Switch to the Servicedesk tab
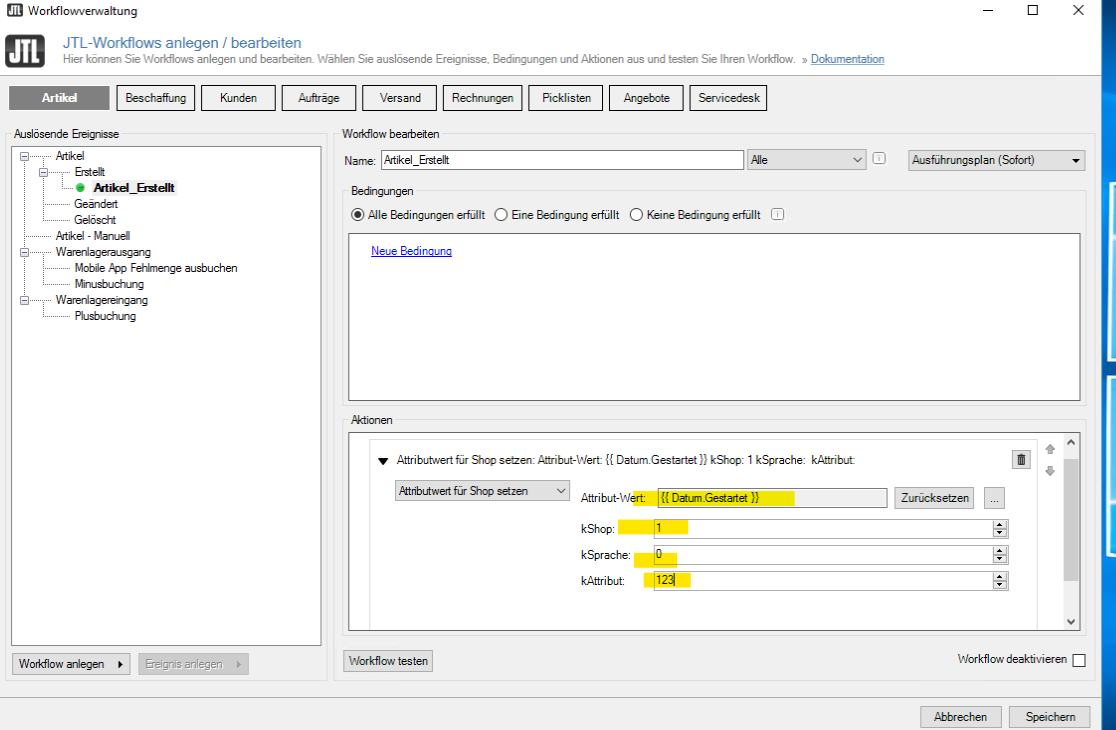 tap(728, 98)
